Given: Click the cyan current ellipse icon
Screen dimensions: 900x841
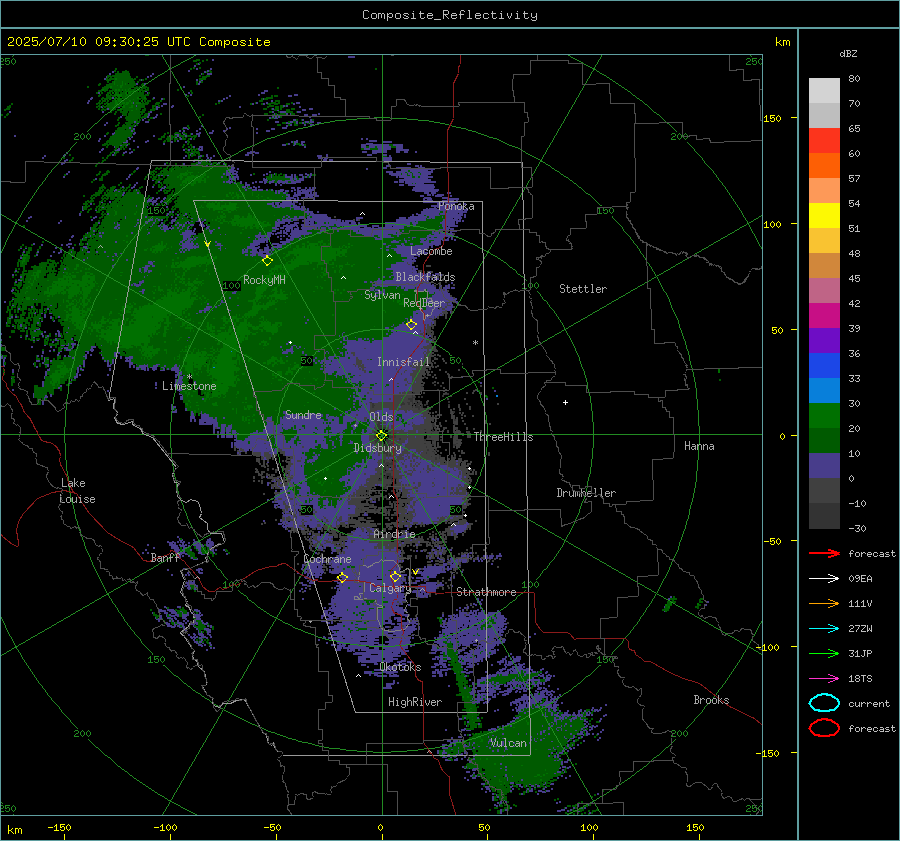Looking at the screenshot, I should [824, 703].
